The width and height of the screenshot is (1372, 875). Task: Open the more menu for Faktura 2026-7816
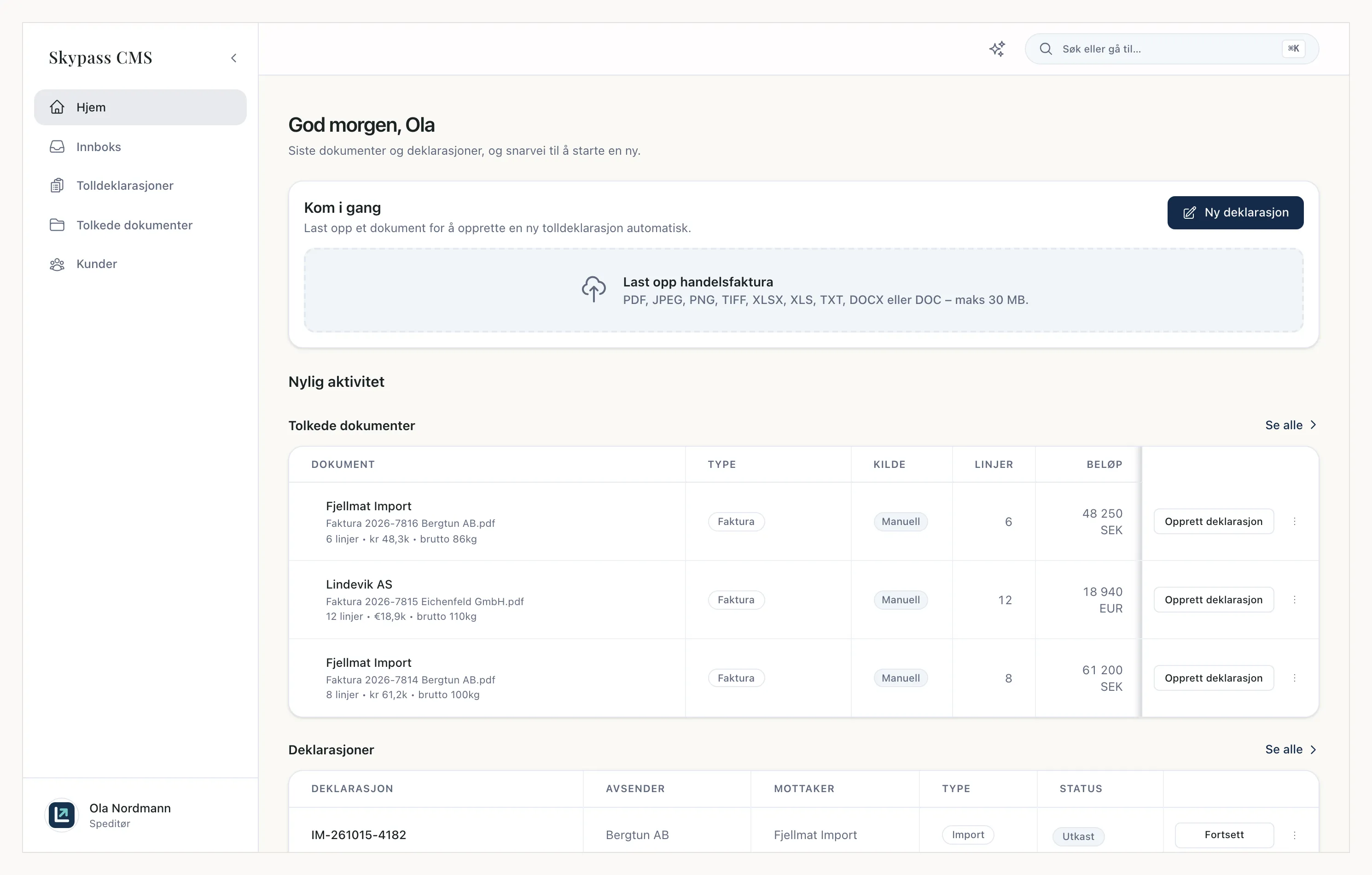pyautogui.click(x=1295, y=522)
